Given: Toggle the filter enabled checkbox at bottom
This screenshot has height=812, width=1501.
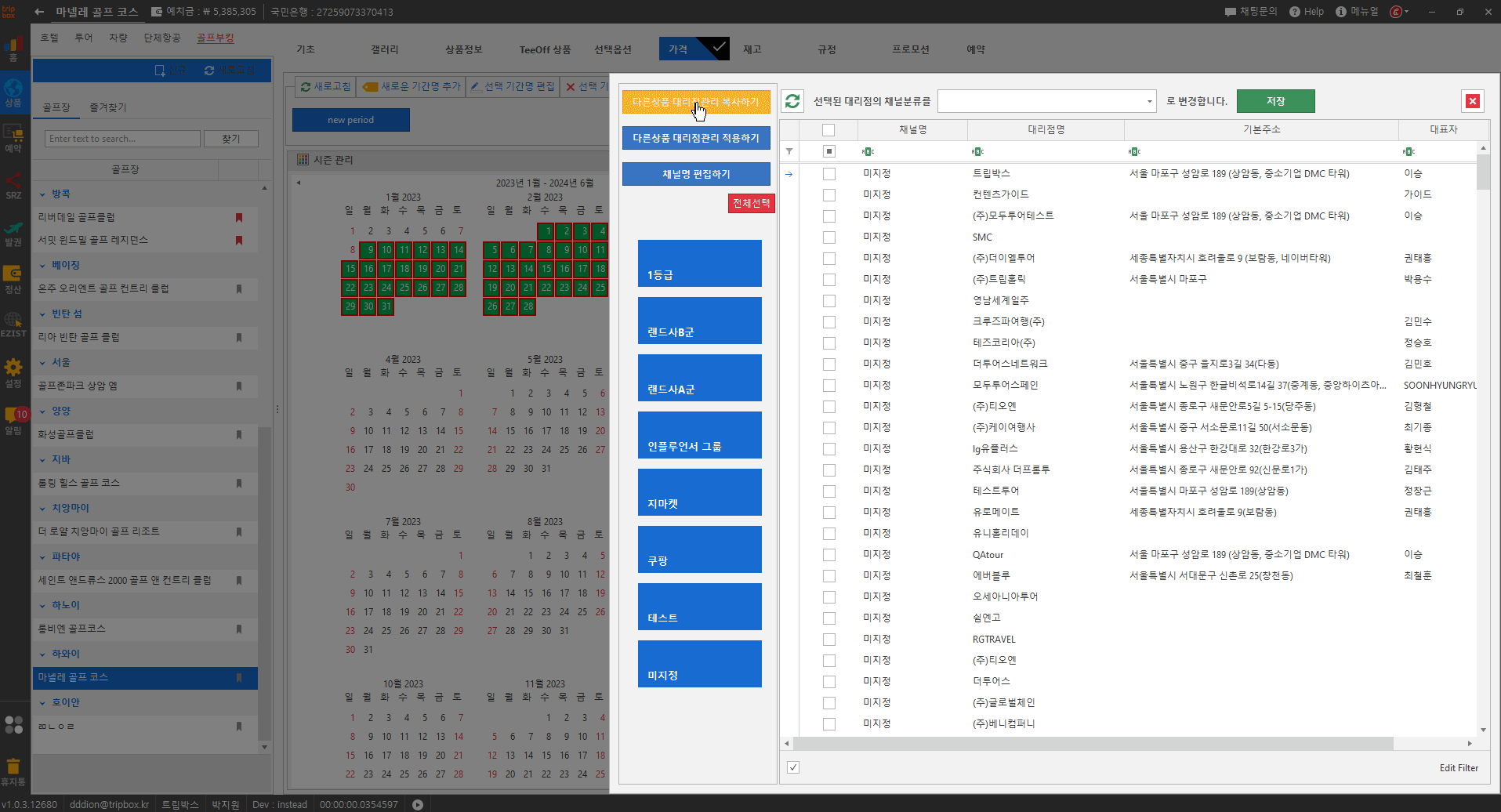Looking at the screenshot, I should pos(793,767).
